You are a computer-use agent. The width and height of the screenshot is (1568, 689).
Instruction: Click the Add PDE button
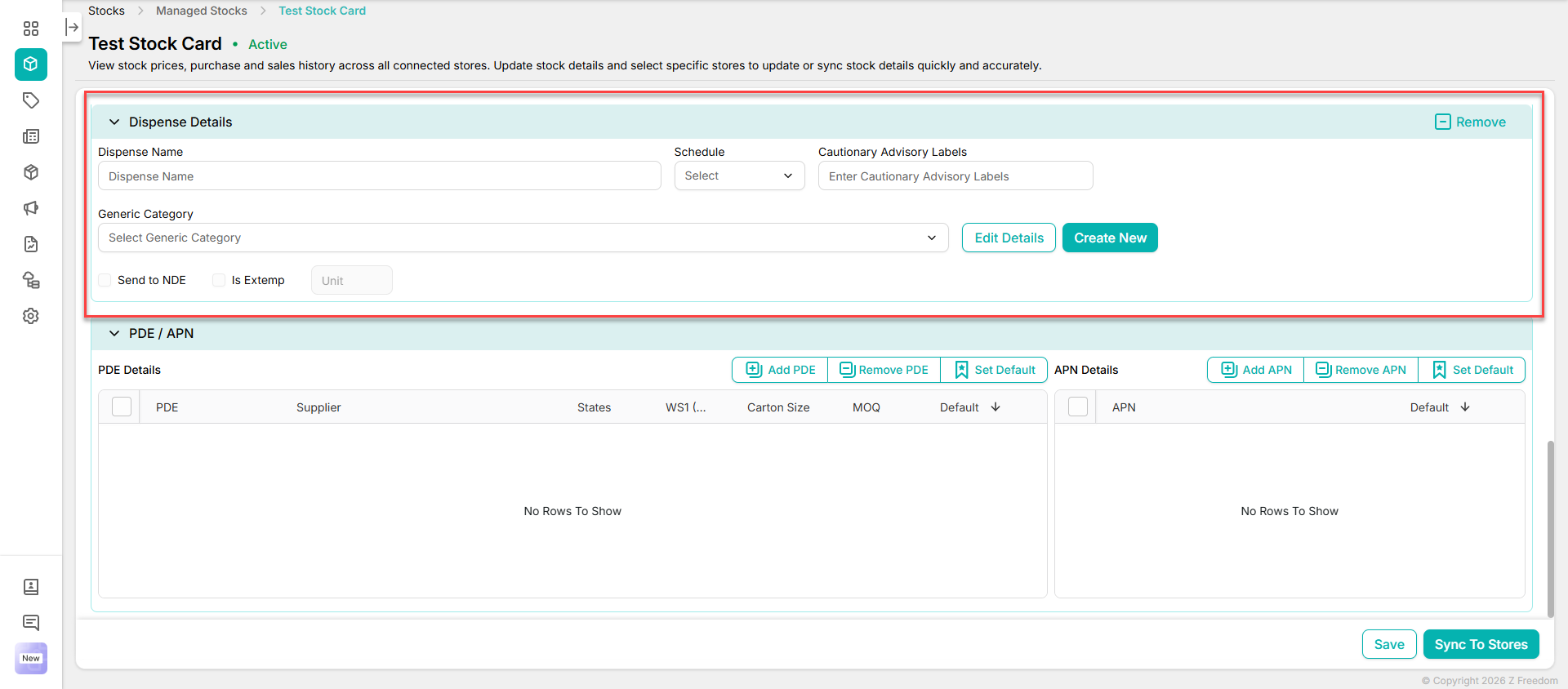[781, 370]
